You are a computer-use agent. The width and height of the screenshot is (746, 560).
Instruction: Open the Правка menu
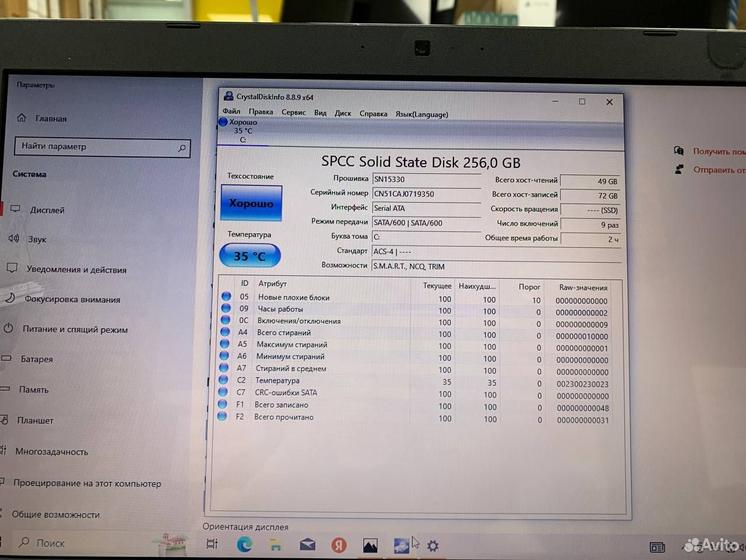coord(261,111)
